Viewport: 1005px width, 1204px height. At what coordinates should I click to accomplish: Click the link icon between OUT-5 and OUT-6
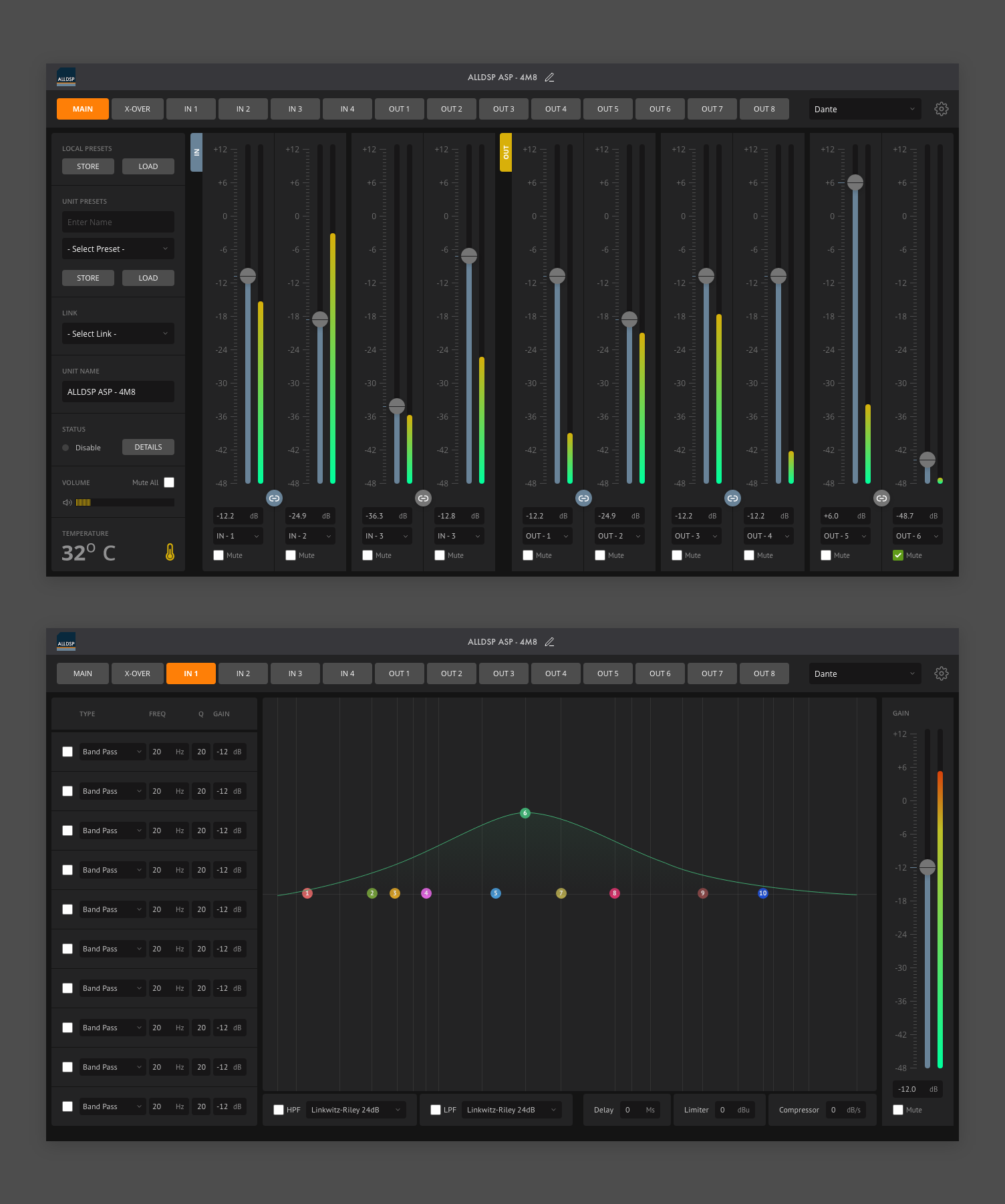point(881,498)
